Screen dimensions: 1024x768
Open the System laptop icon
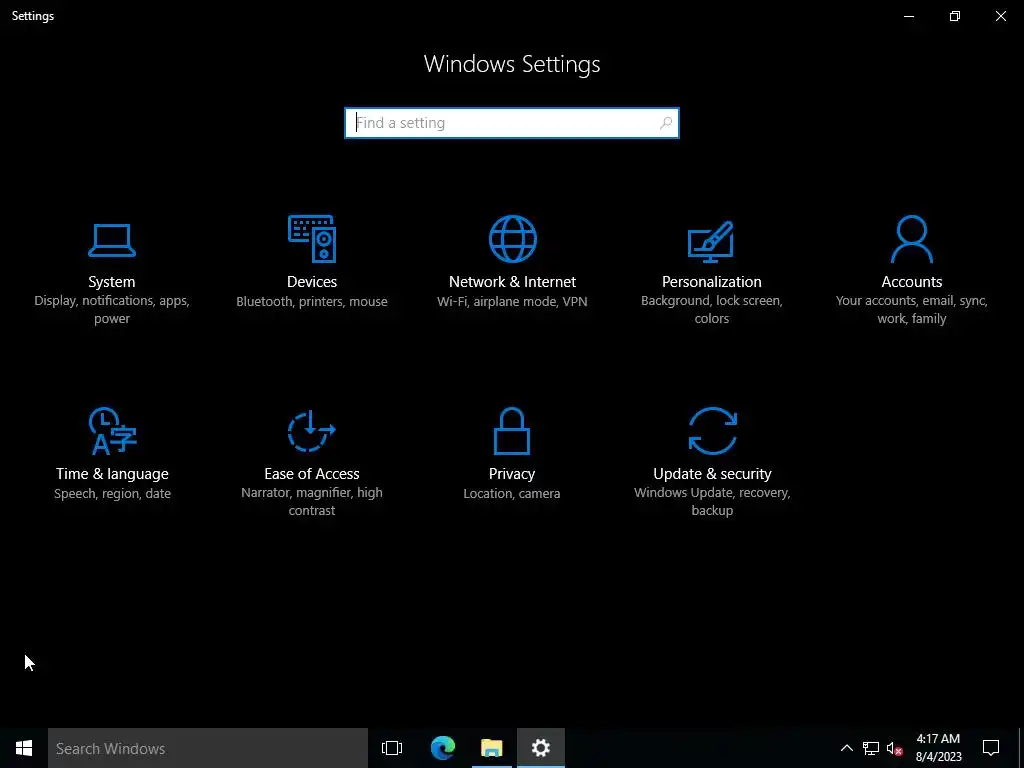[x=112, y=240]
